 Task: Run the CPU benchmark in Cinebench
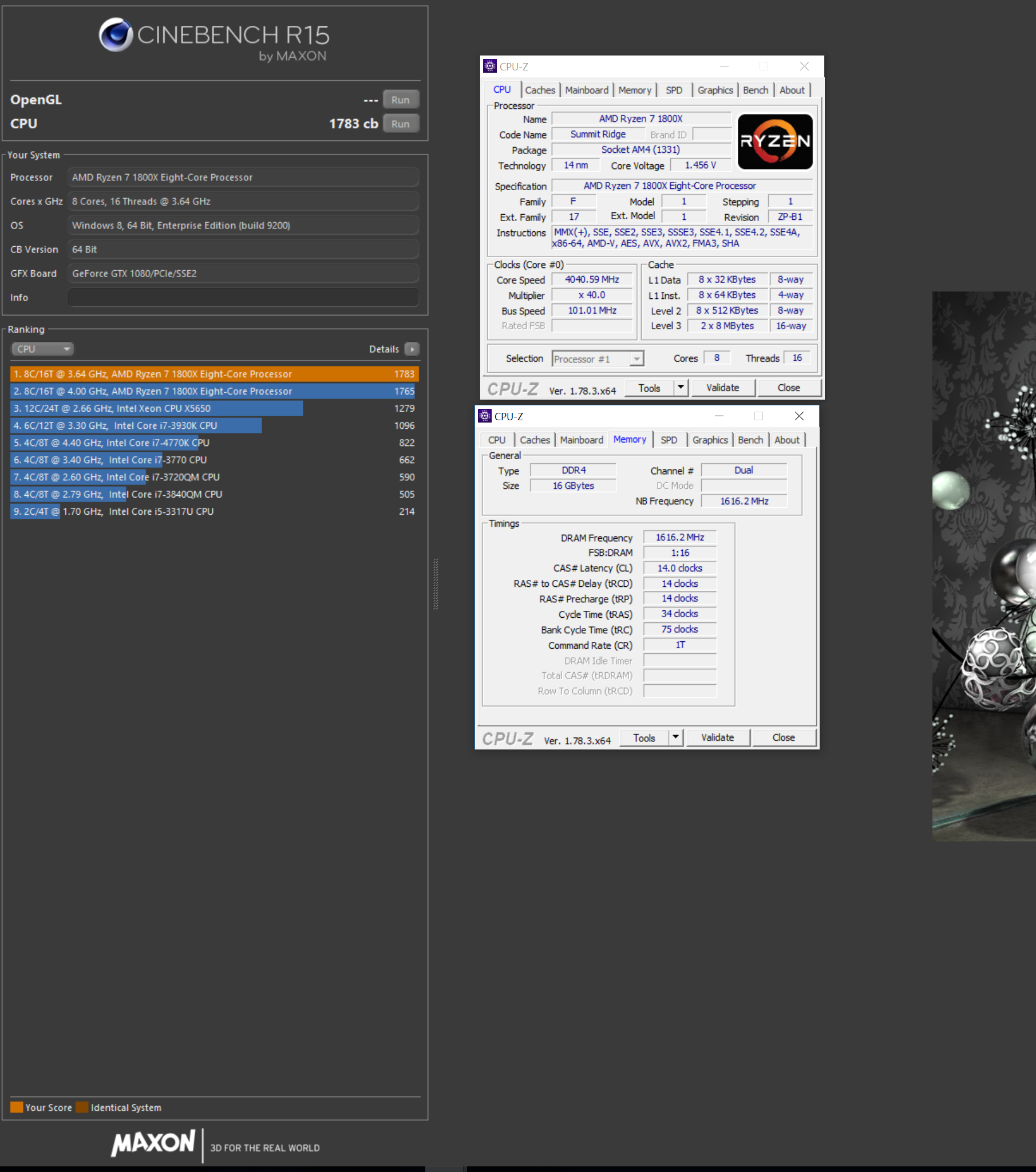400,124
